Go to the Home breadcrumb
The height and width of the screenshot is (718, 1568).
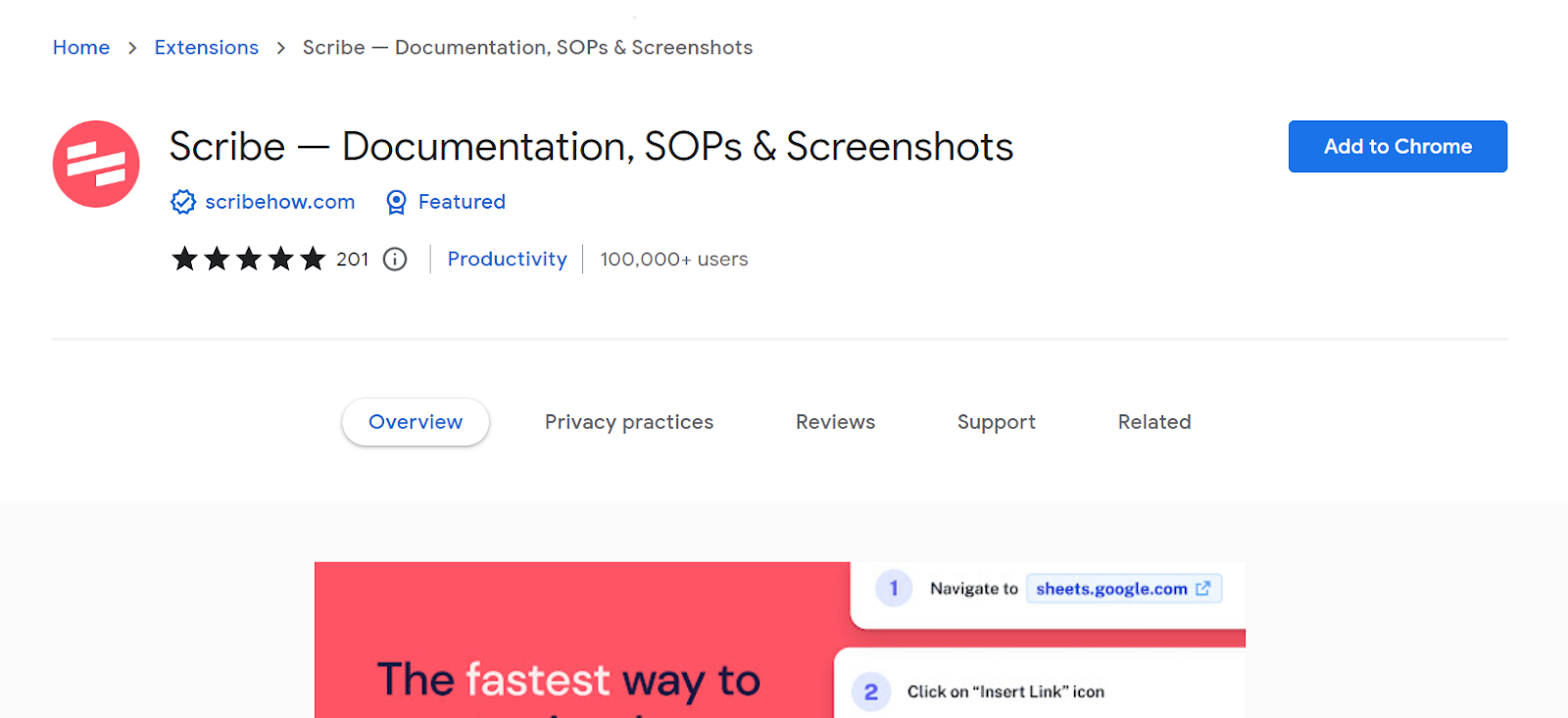coord(81,47)
